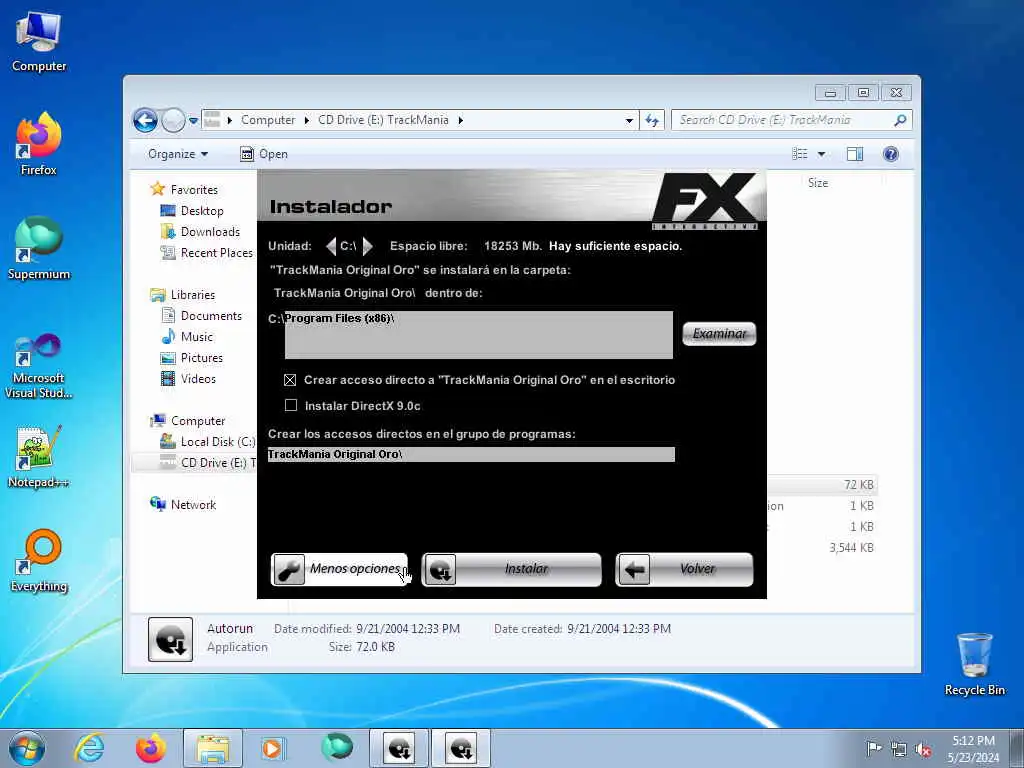The width and height of the screenshot is (1024, 768).
Task: Open more view options dropdown arrow
Action: [822, 154]
